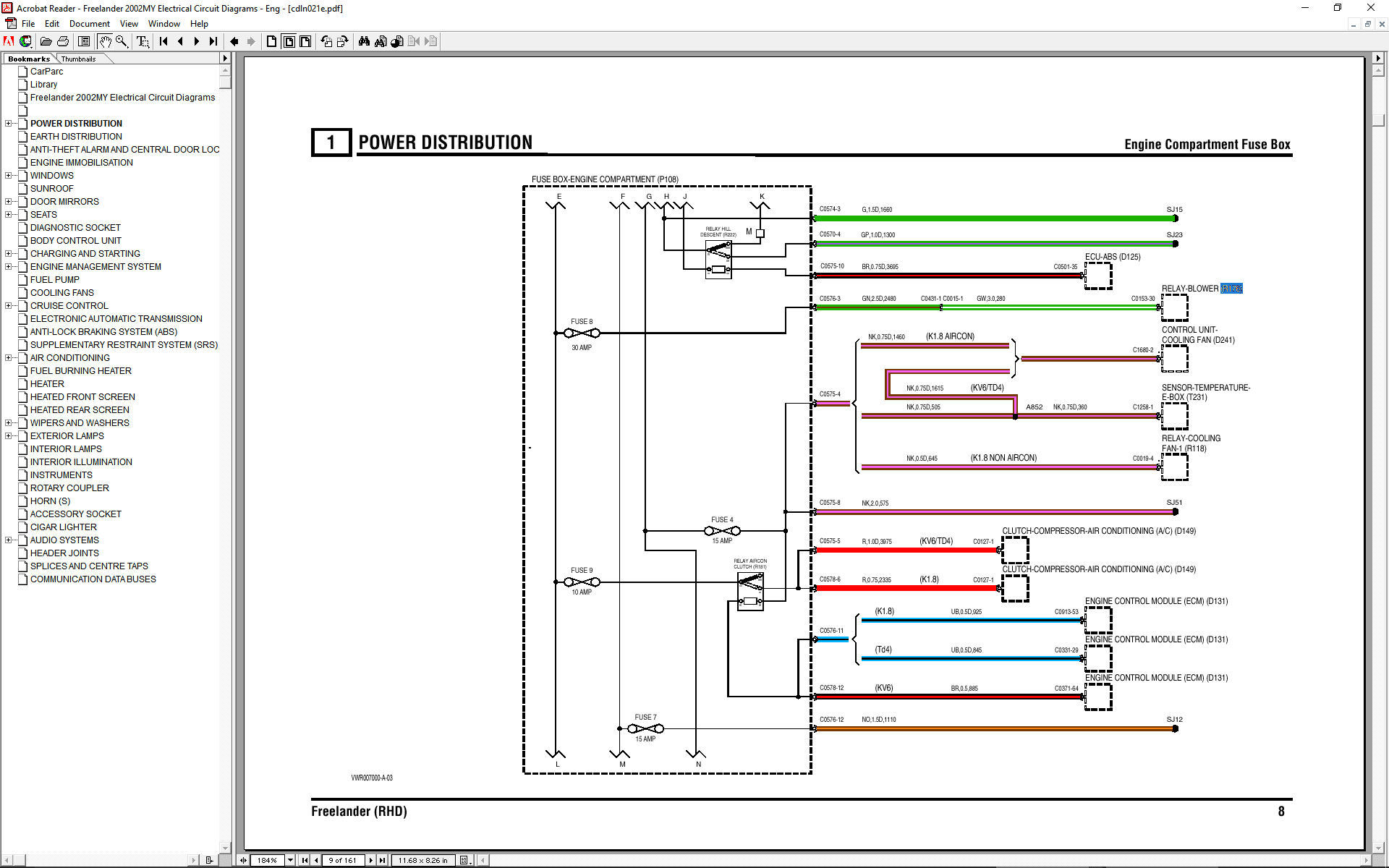
Task: Toggle the Show/Hide Navigation Pane icon
Action: coord(84,41)
